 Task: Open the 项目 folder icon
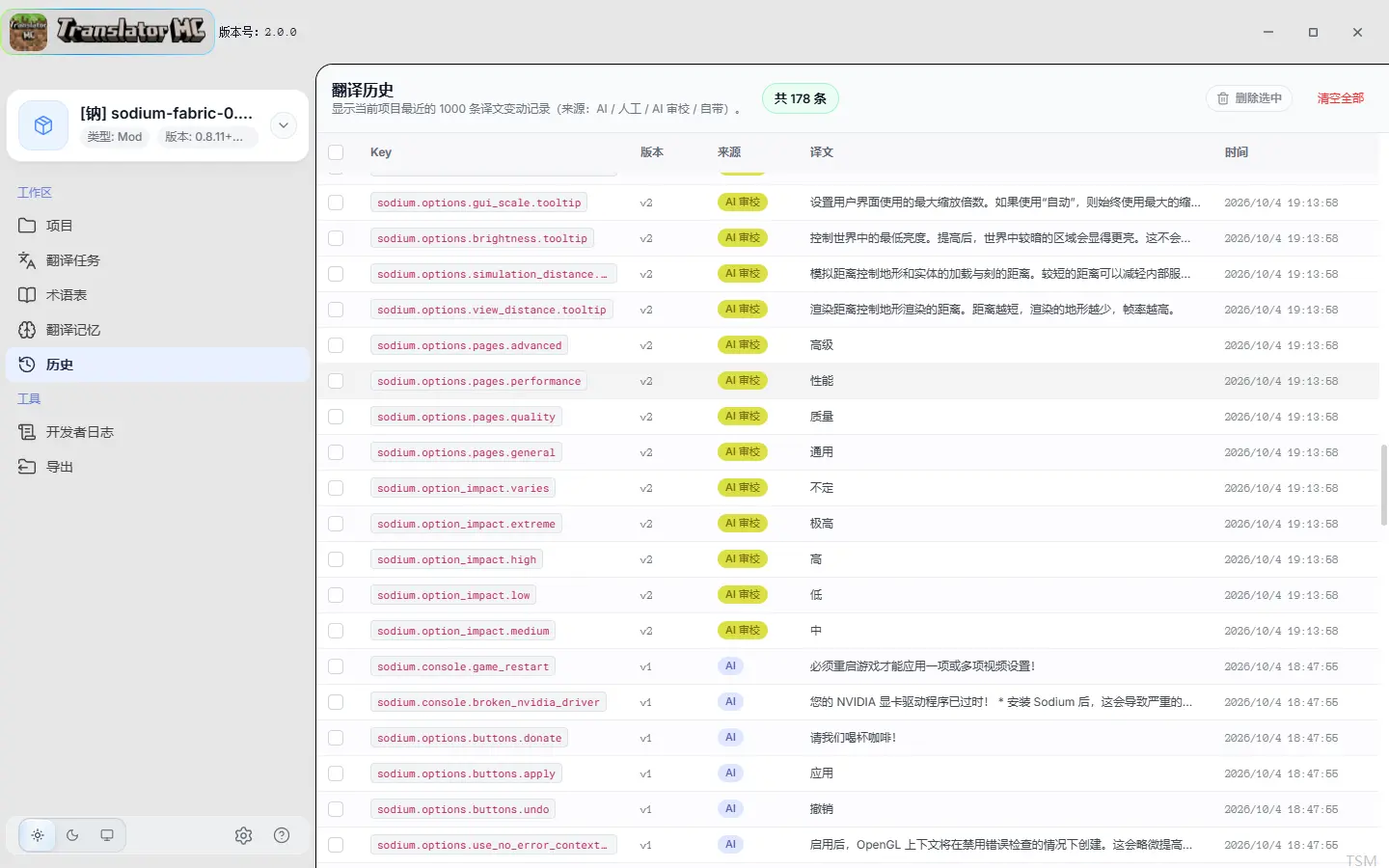coord(27,226)
